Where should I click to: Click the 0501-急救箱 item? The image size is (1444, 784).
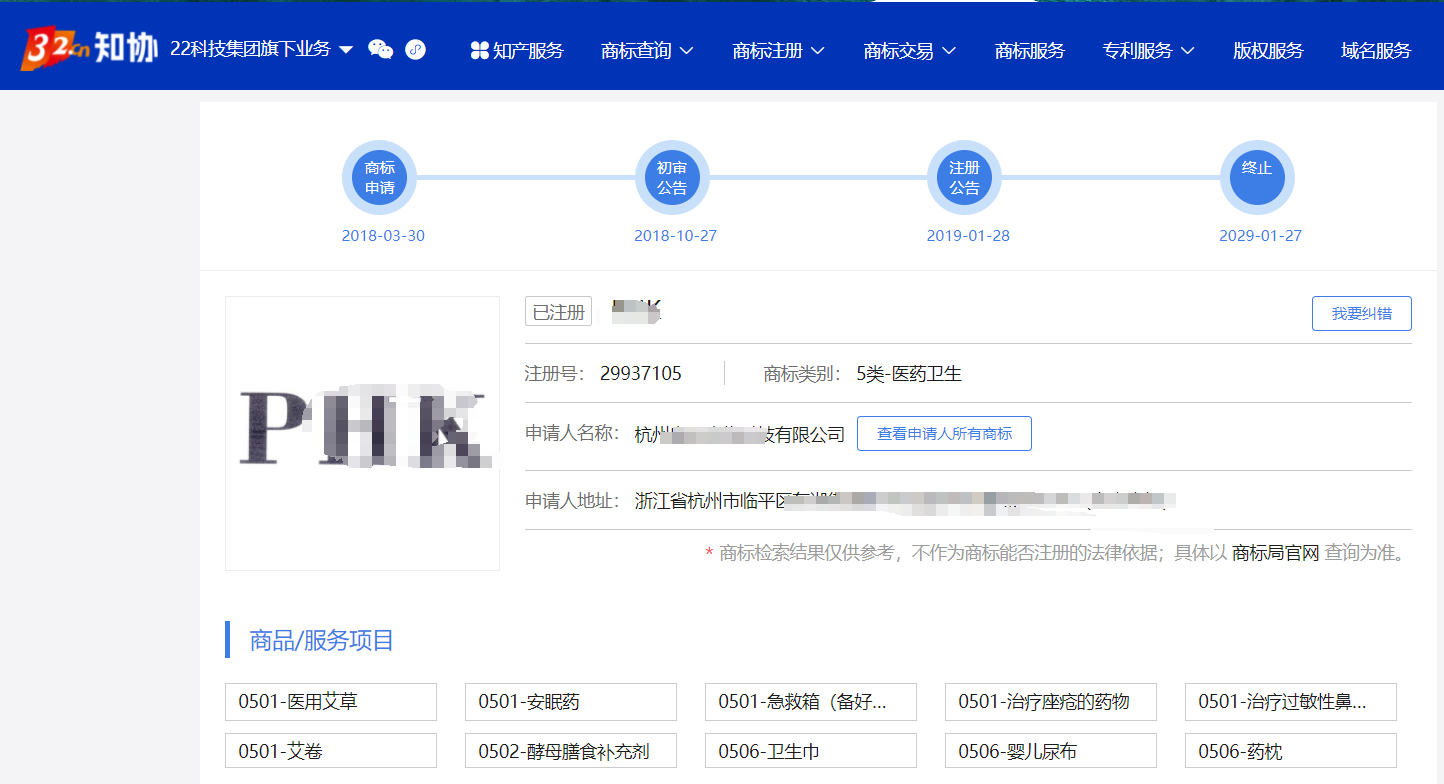pyautogui.click(x=811, y=702)
